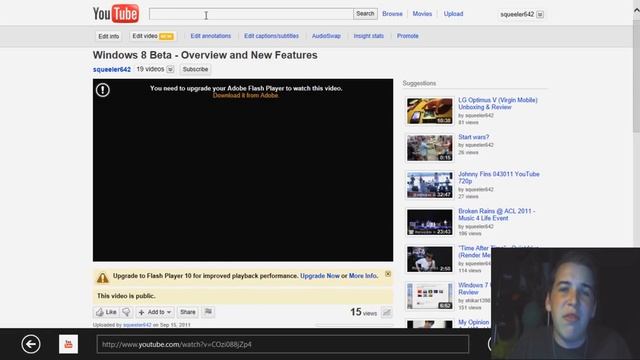Click the Share button

[188, 312]
